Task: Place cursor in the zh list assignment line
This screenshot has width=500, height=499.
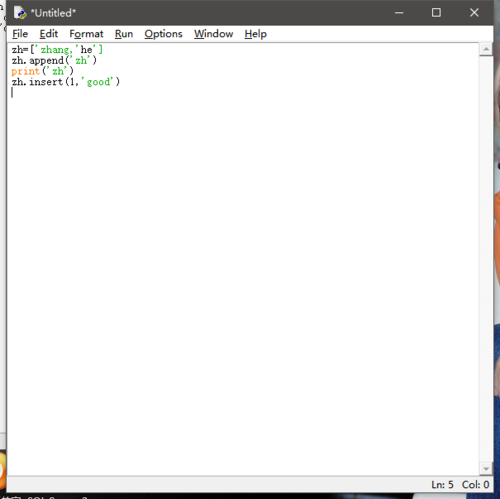Action: pos(57,50)
